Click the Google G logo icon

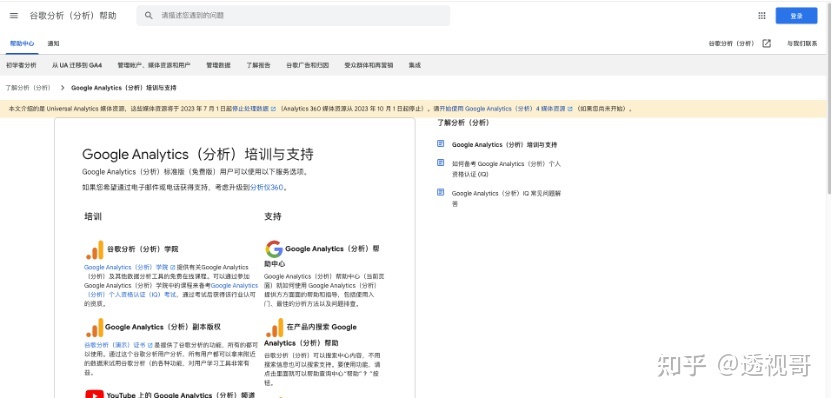point(274,249)
